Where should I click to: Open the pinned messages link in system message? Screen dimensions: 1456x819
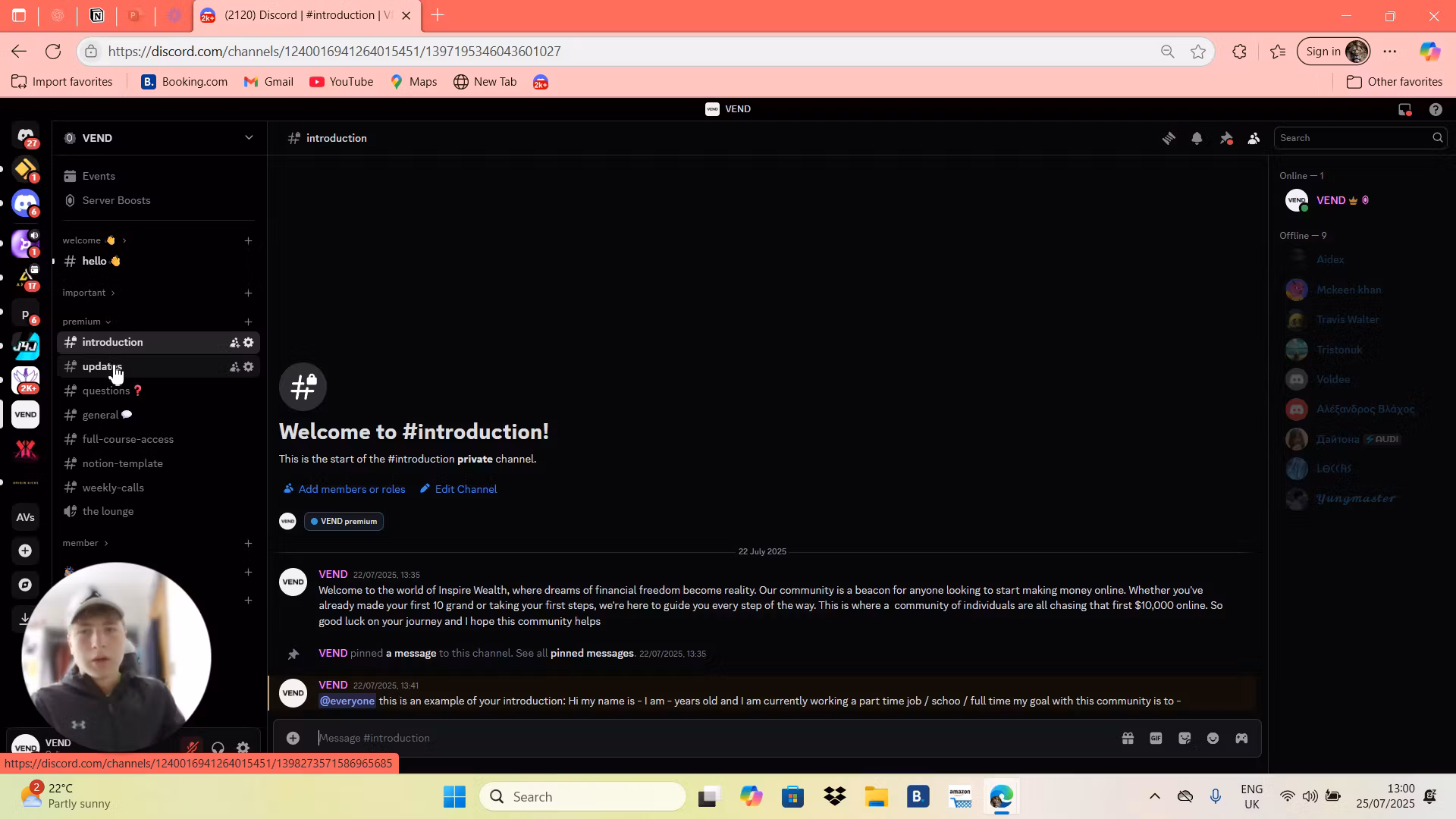(592, 654)
